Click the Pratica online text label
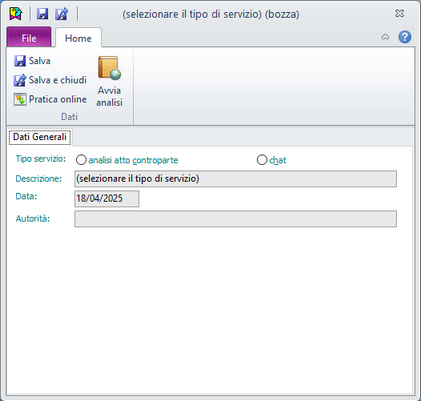This screenshot has height=401, width=421. pyautogui.click(x=58, y=99)
